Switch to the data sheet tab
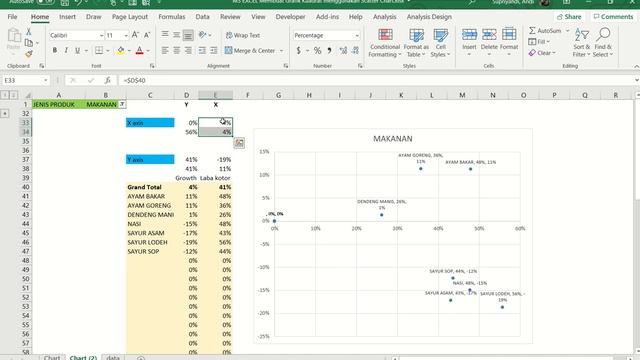The image size is (640, 360). tap(113, 357)
